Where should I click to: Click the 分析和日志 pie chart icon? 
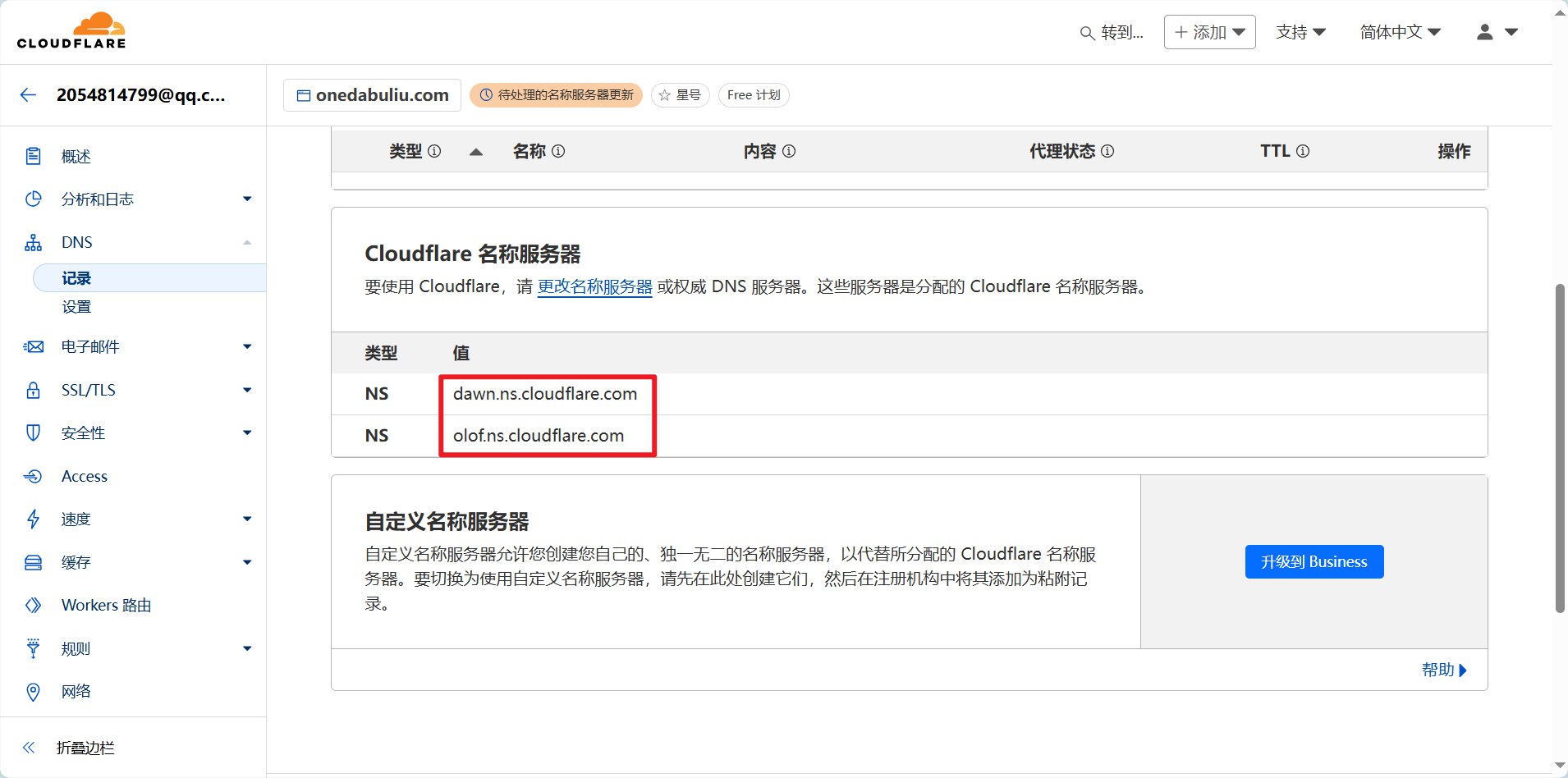pyautogui.click(x=33, y=199)
